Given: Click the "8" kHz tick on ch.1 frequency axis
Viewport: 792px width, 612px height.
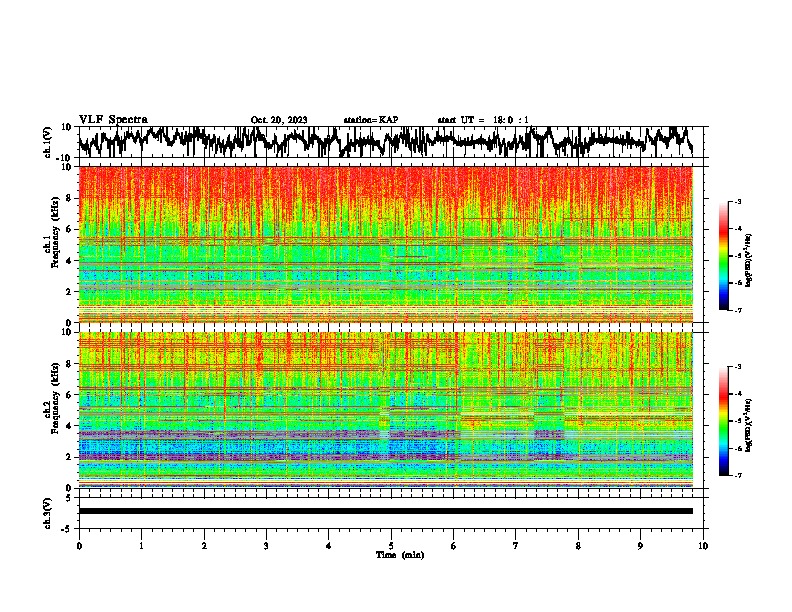Looking at the screenshot, I should (x=70, y=198).
